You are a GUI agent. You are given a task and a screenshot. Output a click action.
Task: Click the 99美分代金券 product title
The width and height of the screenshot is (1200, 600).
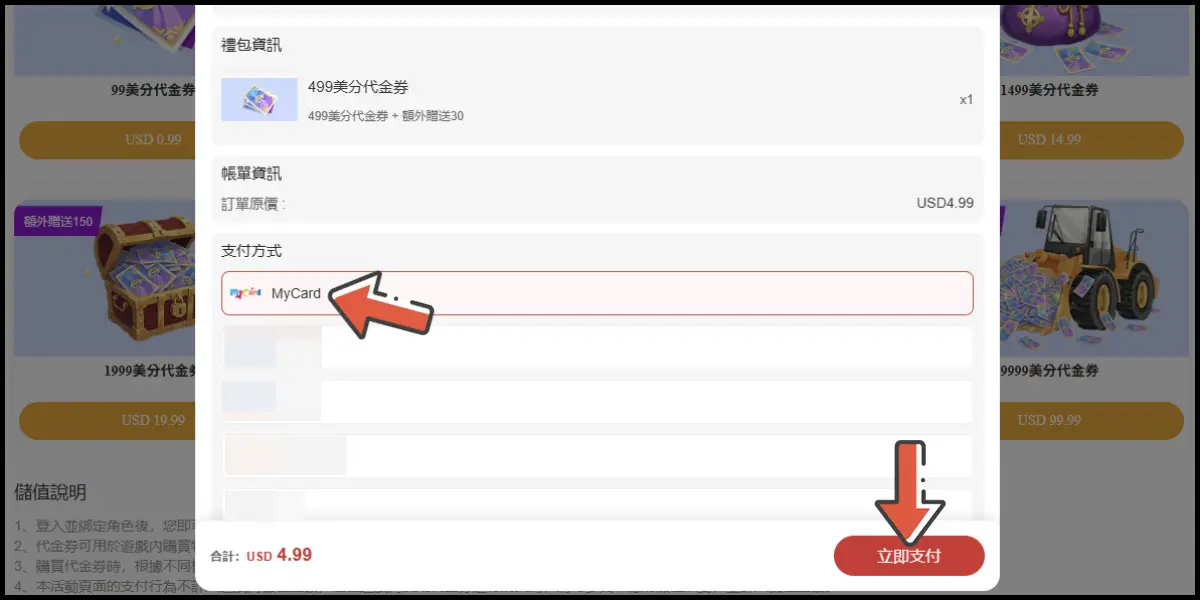point(153,90)
